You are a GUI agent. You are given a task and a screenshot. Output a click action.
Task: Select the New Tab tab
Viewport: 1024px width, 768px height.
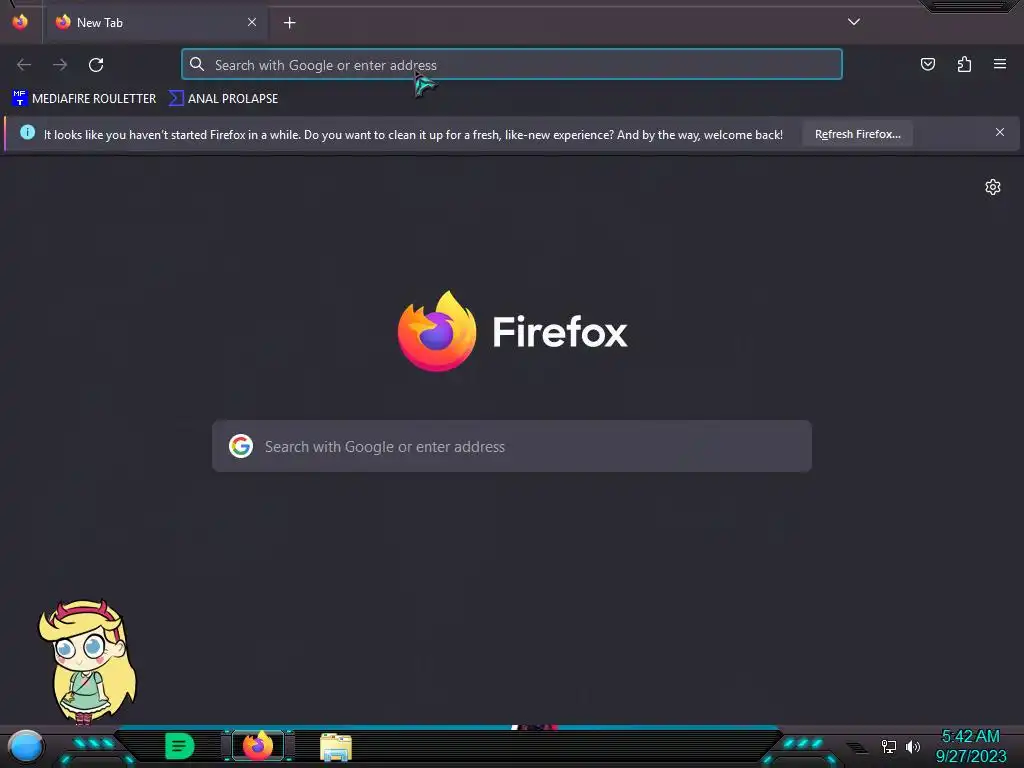click(x=156, y=23)
